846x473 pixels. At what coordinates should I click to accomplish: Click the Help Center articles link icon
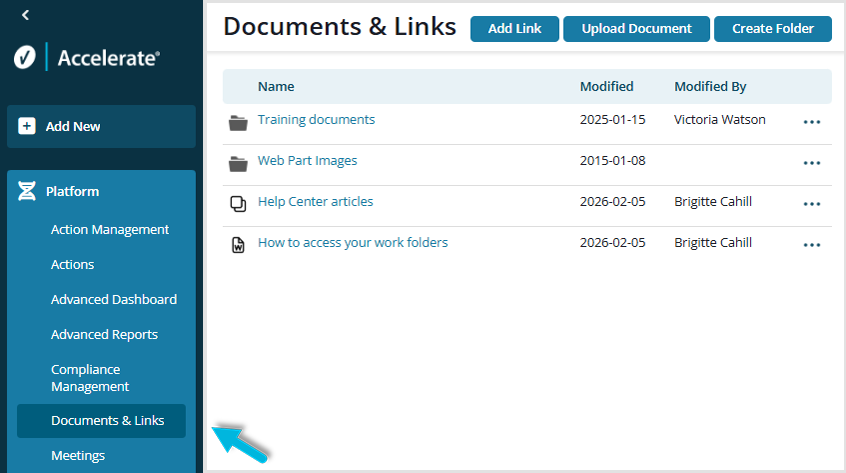(x=238, y=204)
